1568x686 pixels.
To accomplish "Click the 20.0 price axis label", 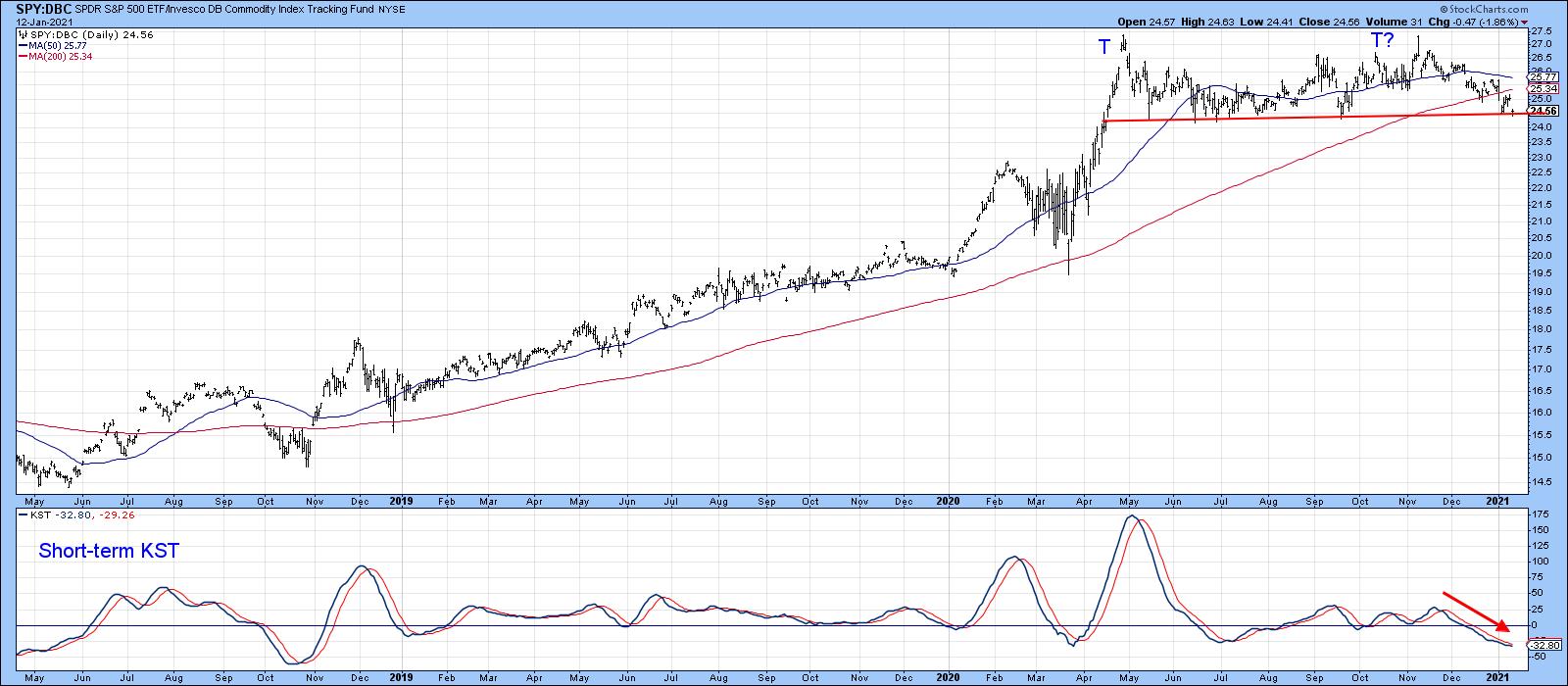I will [x=1540, y=255].
